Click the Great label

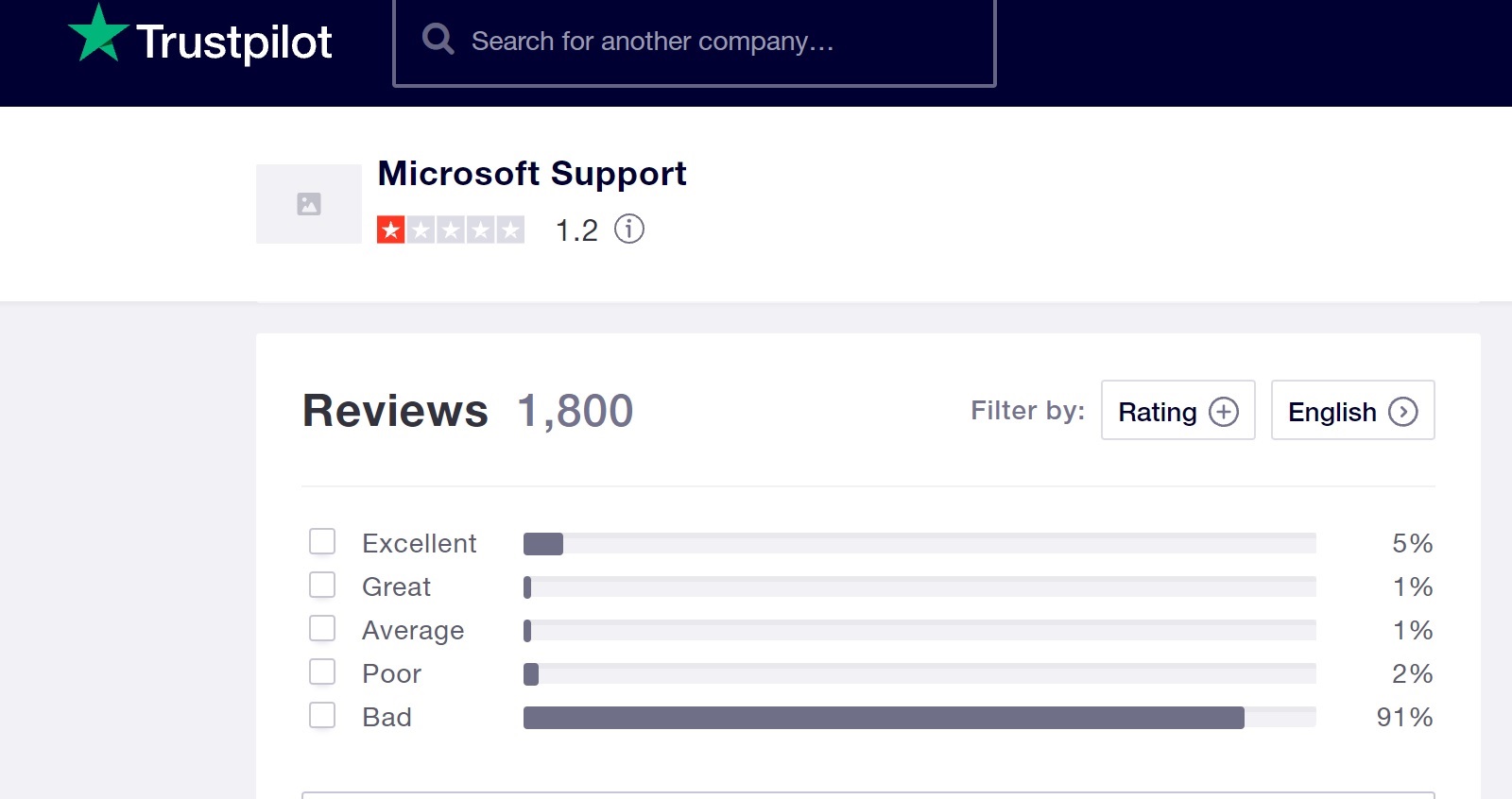point(397,586)
